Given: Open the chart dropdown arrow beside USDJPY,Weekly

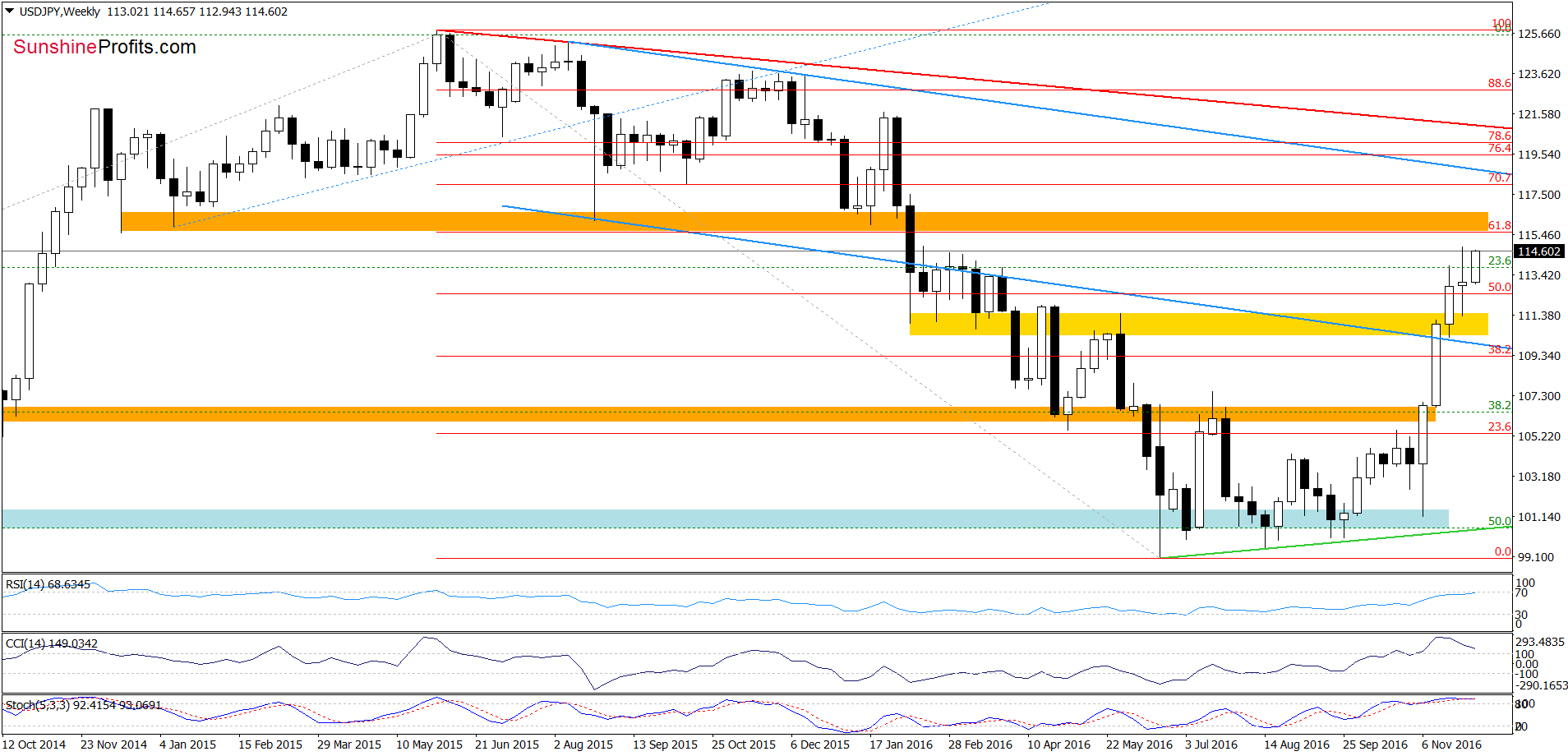Looking at the screenshot, I should point(10,12).
